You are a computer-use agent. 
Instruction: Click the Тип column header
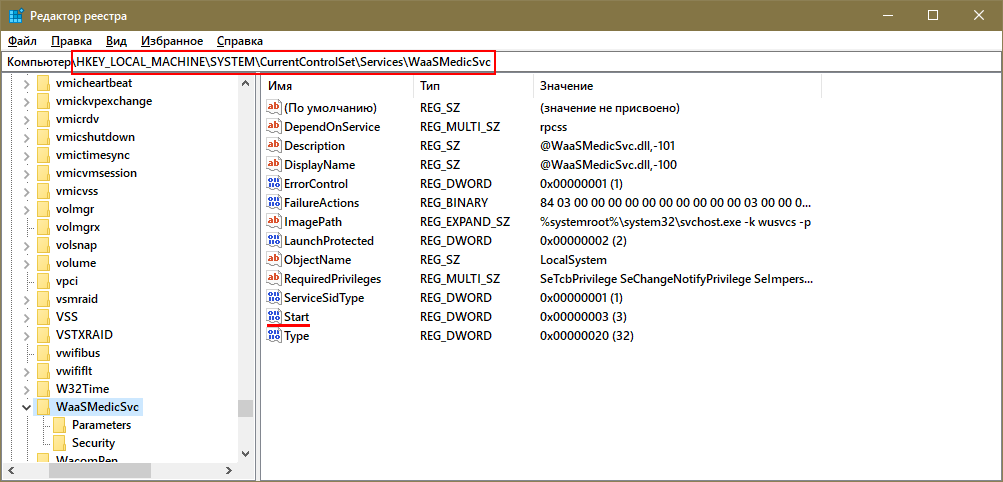[470, 87]
